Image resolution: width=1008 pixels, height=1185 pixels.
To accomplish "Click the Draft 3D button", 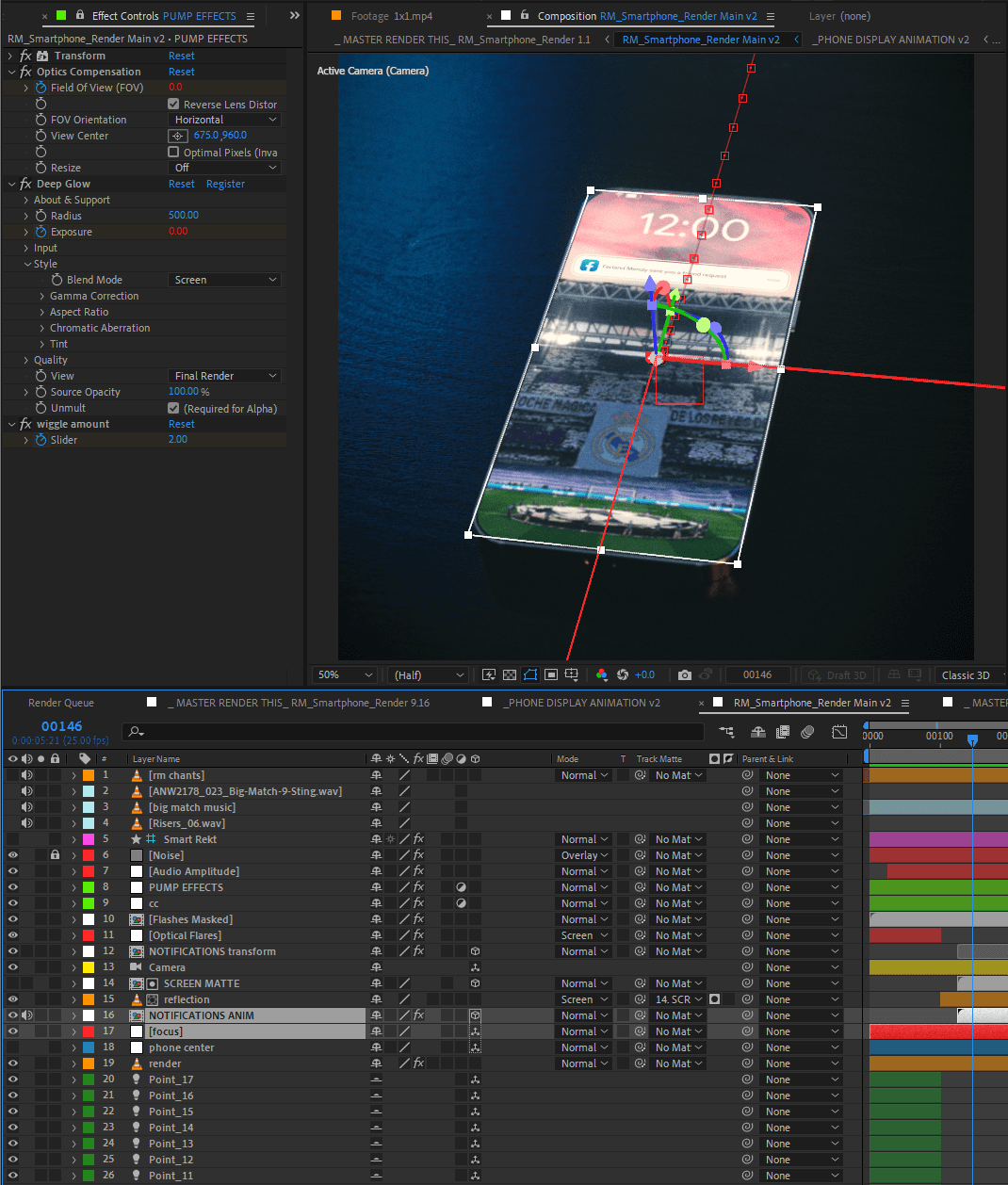I will pos(837,674).
